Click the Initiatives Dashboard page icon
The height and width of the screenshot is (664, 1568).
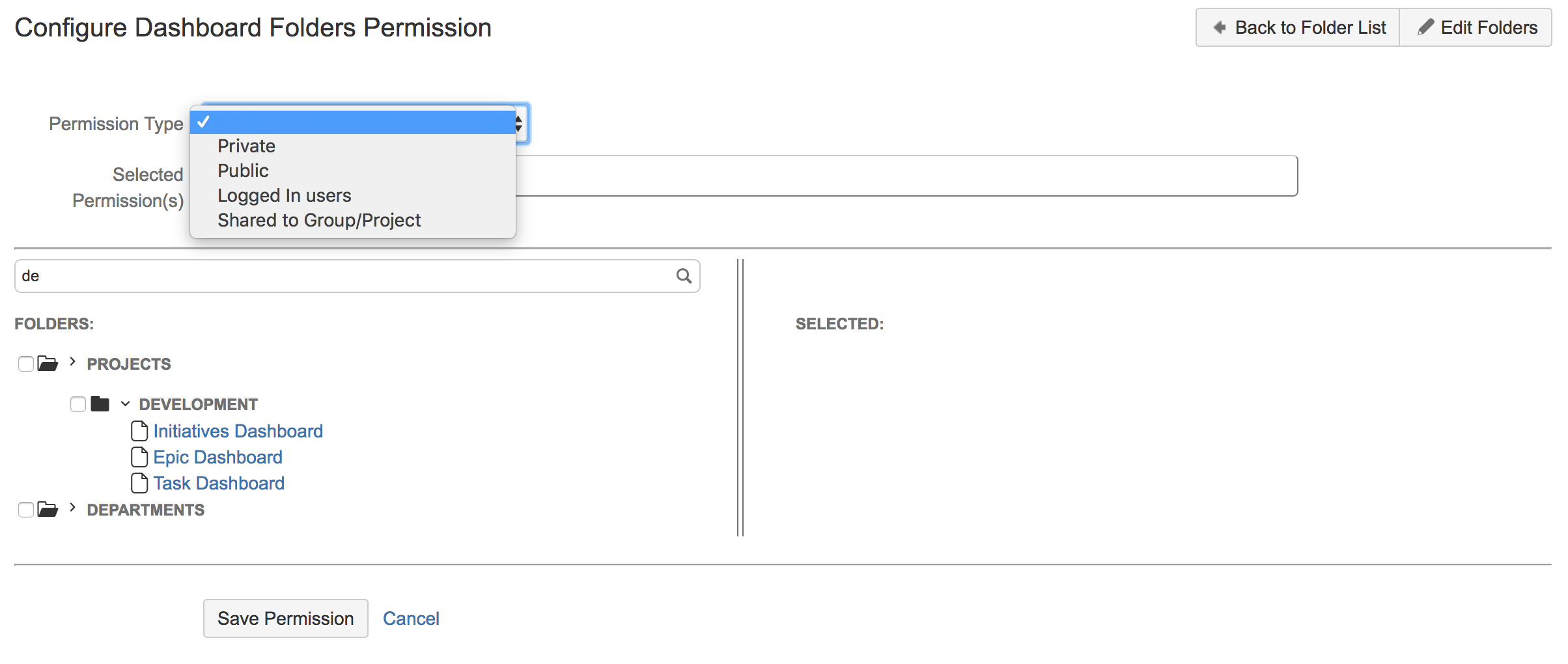coord(139,431)
